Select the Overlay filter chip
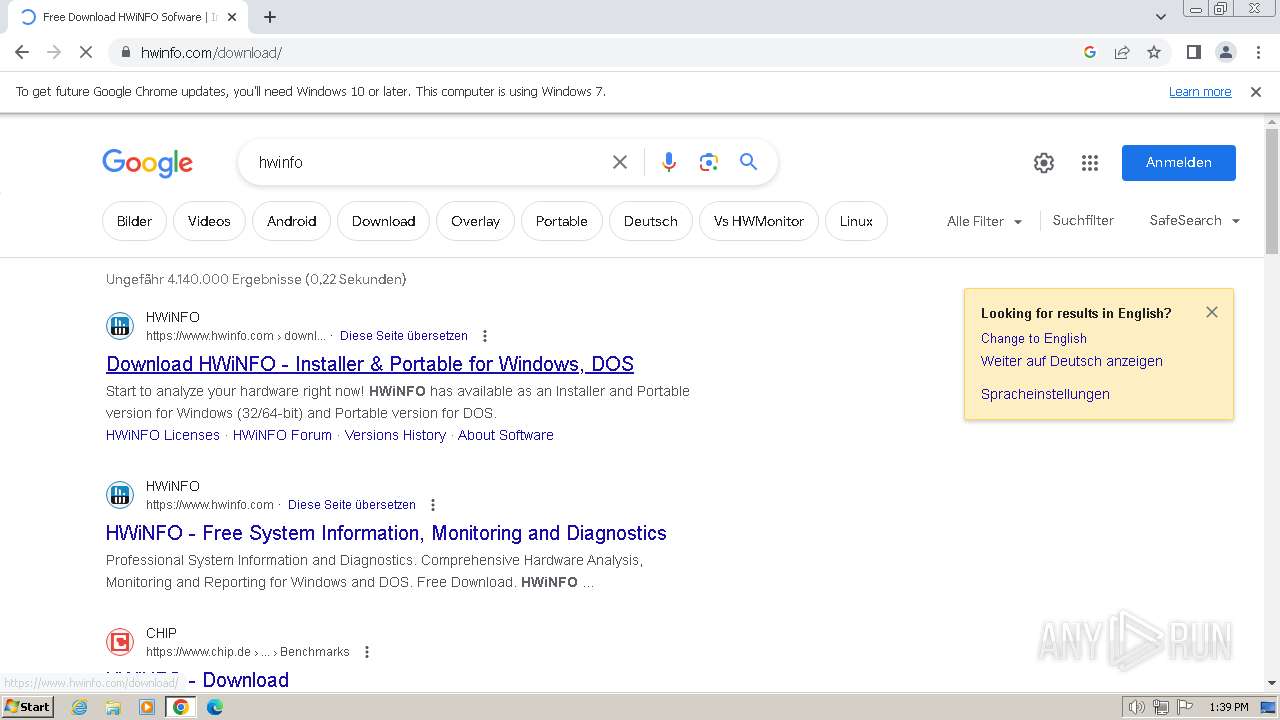Viewport: 1280px width, 720px height. pyautogui.click(x=475, y=221)
